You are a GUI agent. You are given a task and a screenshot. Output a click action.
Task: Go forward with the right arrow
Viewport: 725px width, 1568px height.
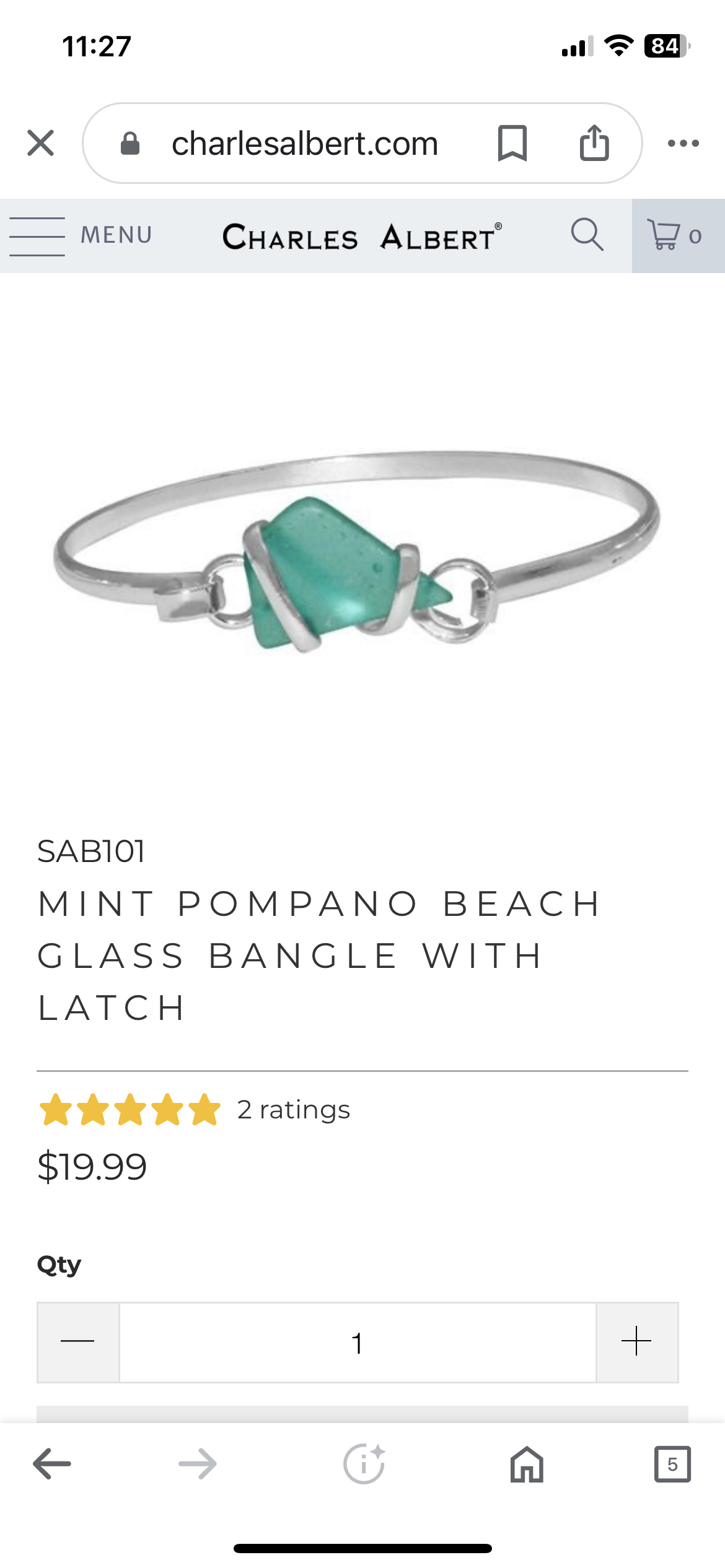[198, 1464]
